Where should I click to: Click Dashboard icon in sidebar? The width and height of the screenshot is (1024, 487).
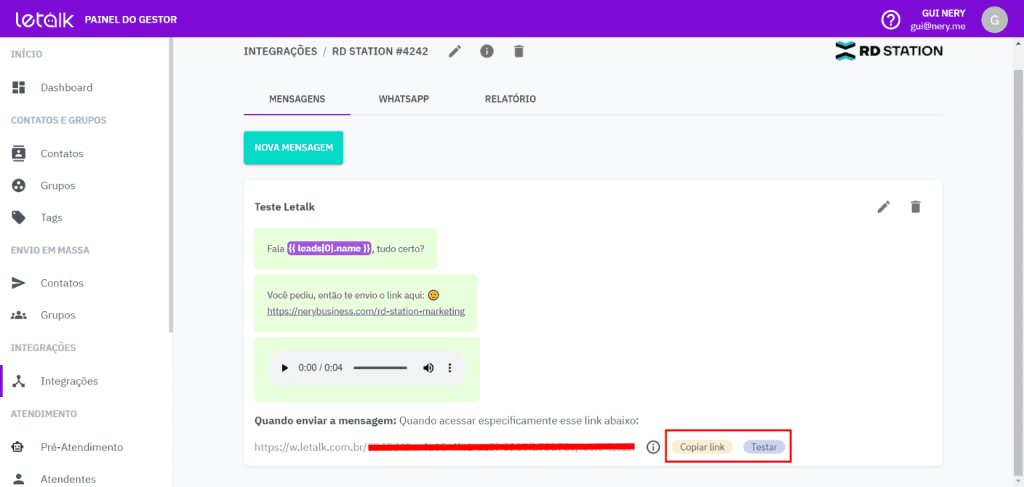pyautogui.click(x=19, y=87)
